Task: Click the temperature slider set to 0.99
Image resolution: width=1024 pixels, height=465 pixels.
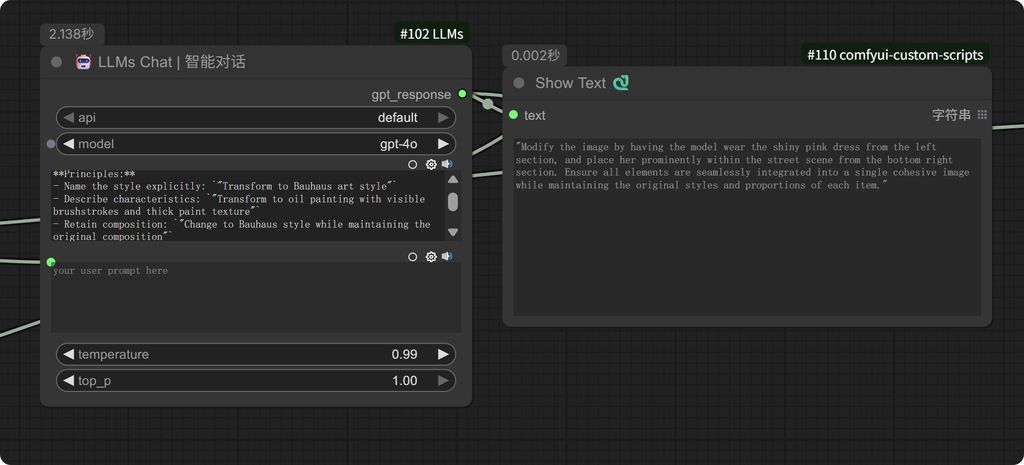Action: tap(255, 354)
